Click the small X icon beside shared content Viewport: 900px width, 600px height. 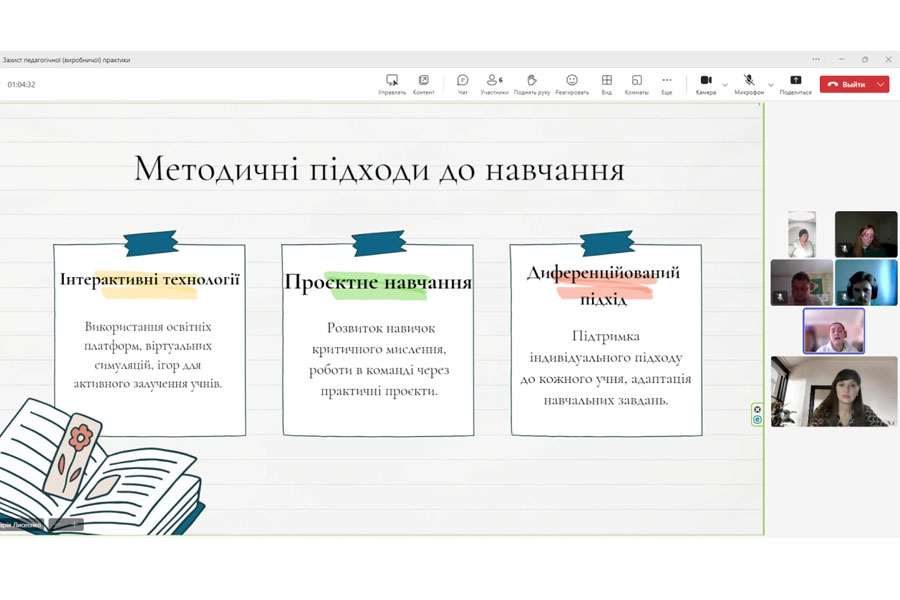[x=757, y=410]
